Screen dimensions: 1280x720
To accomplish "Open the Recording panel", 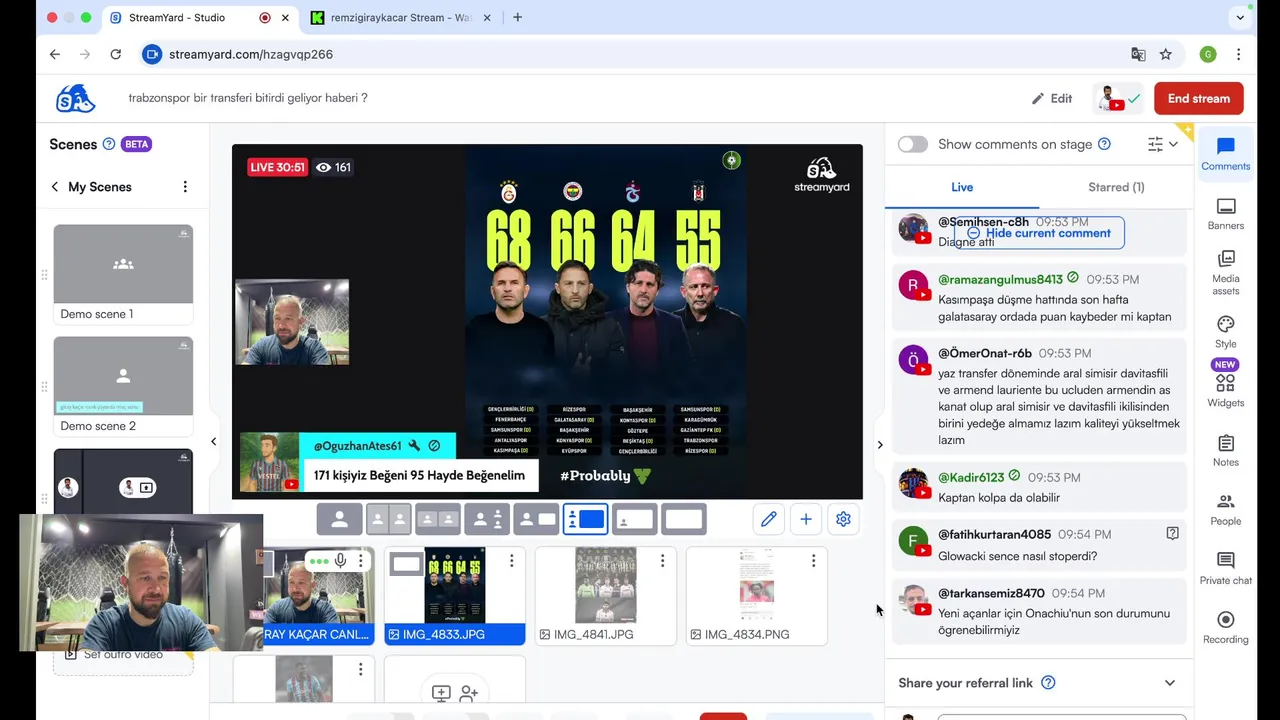I will 1226,627.
